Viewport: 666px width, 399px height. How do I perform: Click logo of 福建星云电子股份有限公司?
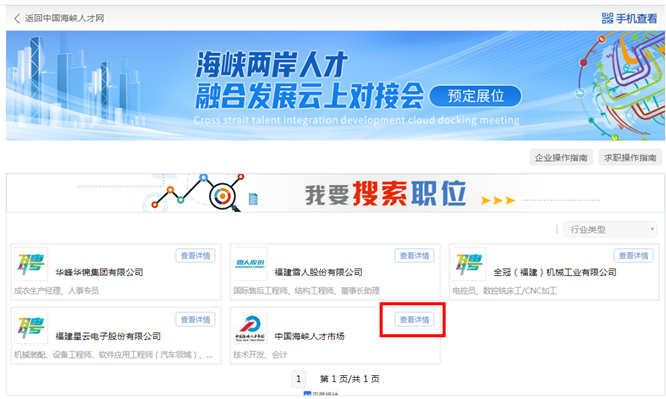tap(31, 328)
